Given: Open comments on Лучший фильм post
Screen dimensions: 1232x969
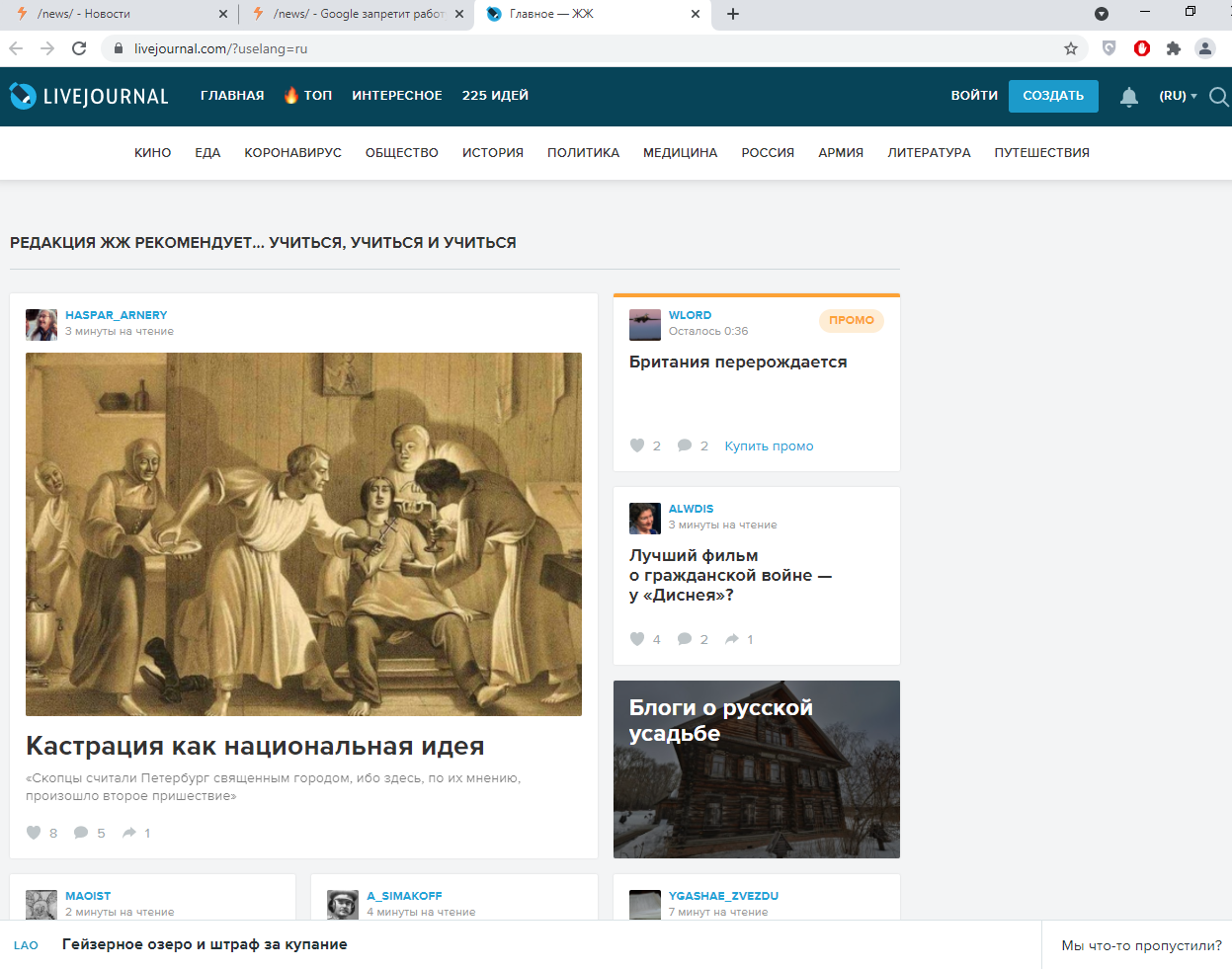Looking at the screenshot, I should 685,639.
